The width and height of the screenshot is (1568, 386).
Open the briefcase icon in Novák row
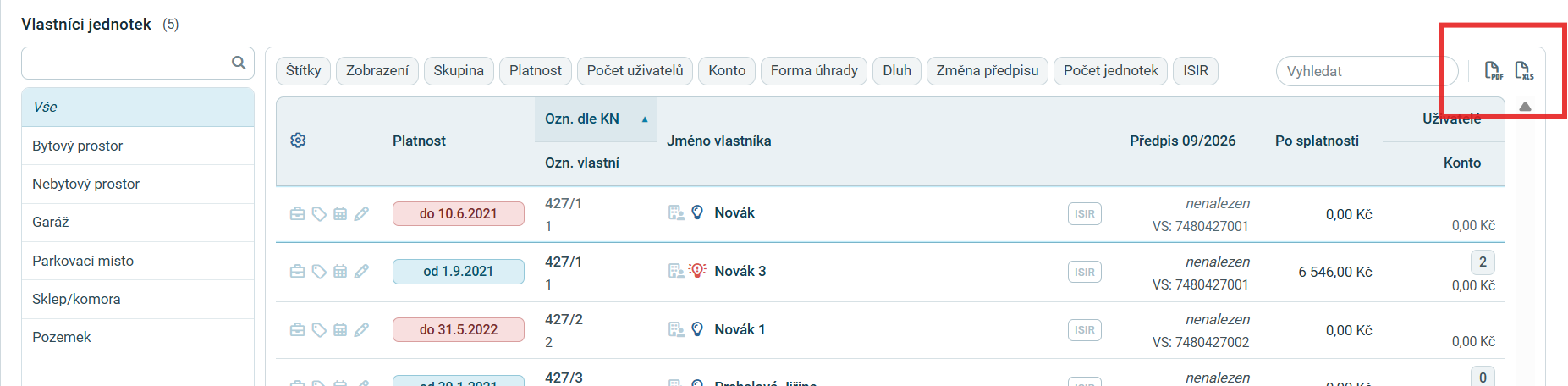[297, 214]
